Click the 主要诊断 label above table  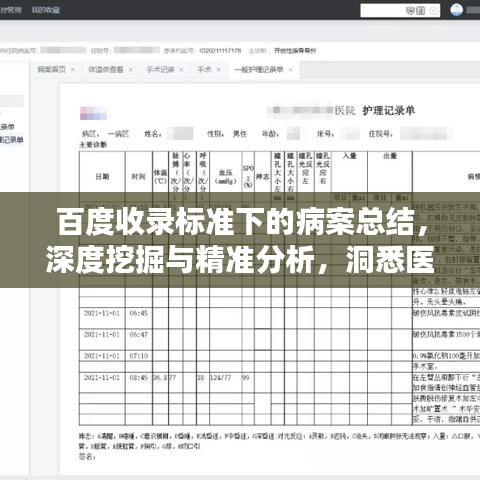[x=93, y=145]
